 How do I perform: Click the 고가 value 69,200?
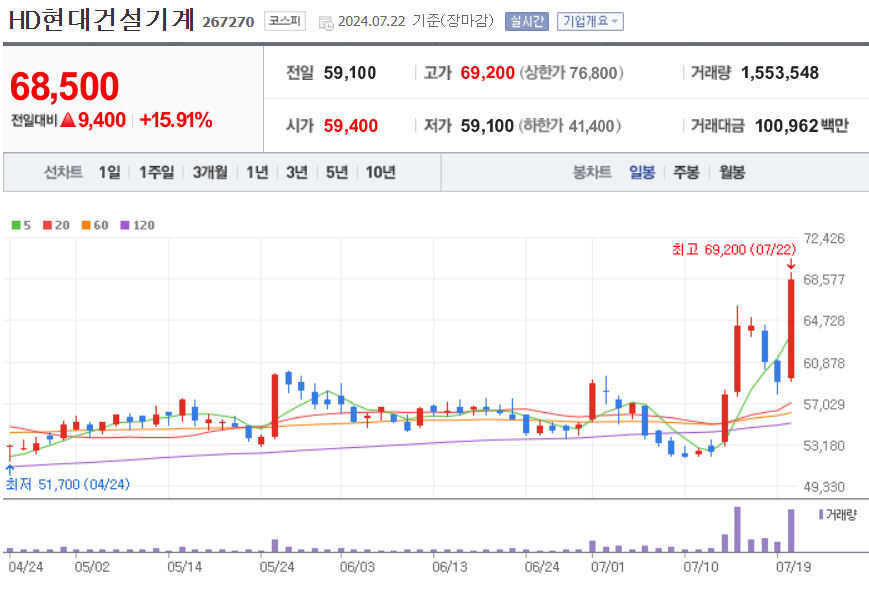[x=488, y=73]
